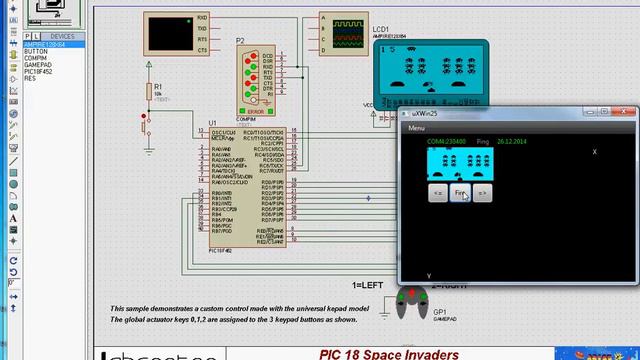
Task: Click the game preview image in uXWin25
Action: tap(460, 164)
